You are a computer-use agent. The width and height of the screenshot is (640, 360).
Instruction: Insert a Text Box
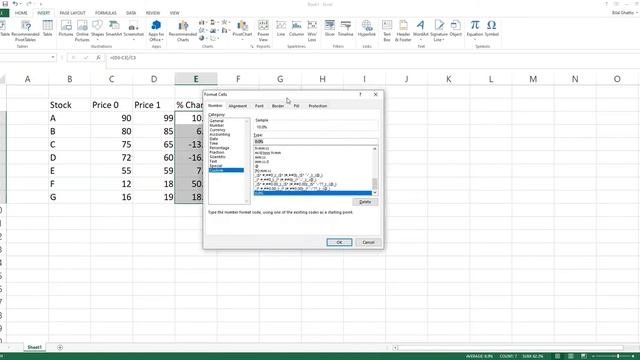(387, 31)
